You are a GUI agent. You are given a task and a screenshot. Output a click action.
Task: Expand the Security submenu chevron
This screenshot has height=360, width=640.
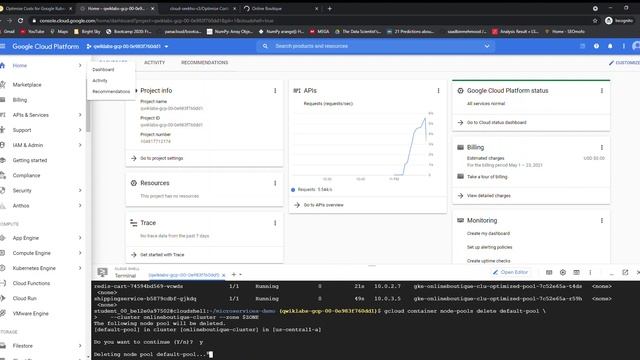[x=80, y=190]
